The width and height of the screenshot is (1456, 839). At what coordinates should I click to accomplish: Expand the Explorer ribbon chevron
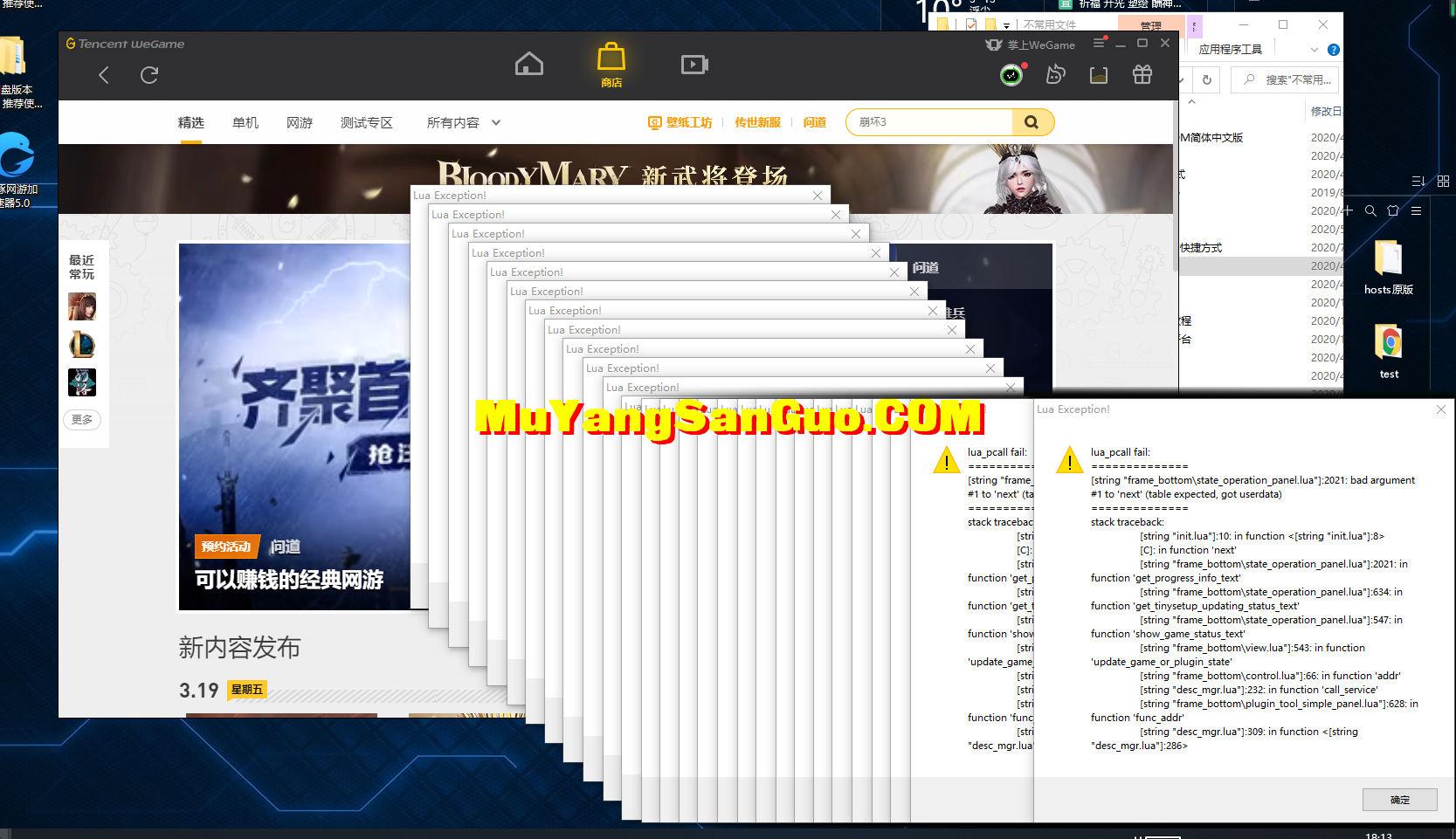coord(1315,50)
